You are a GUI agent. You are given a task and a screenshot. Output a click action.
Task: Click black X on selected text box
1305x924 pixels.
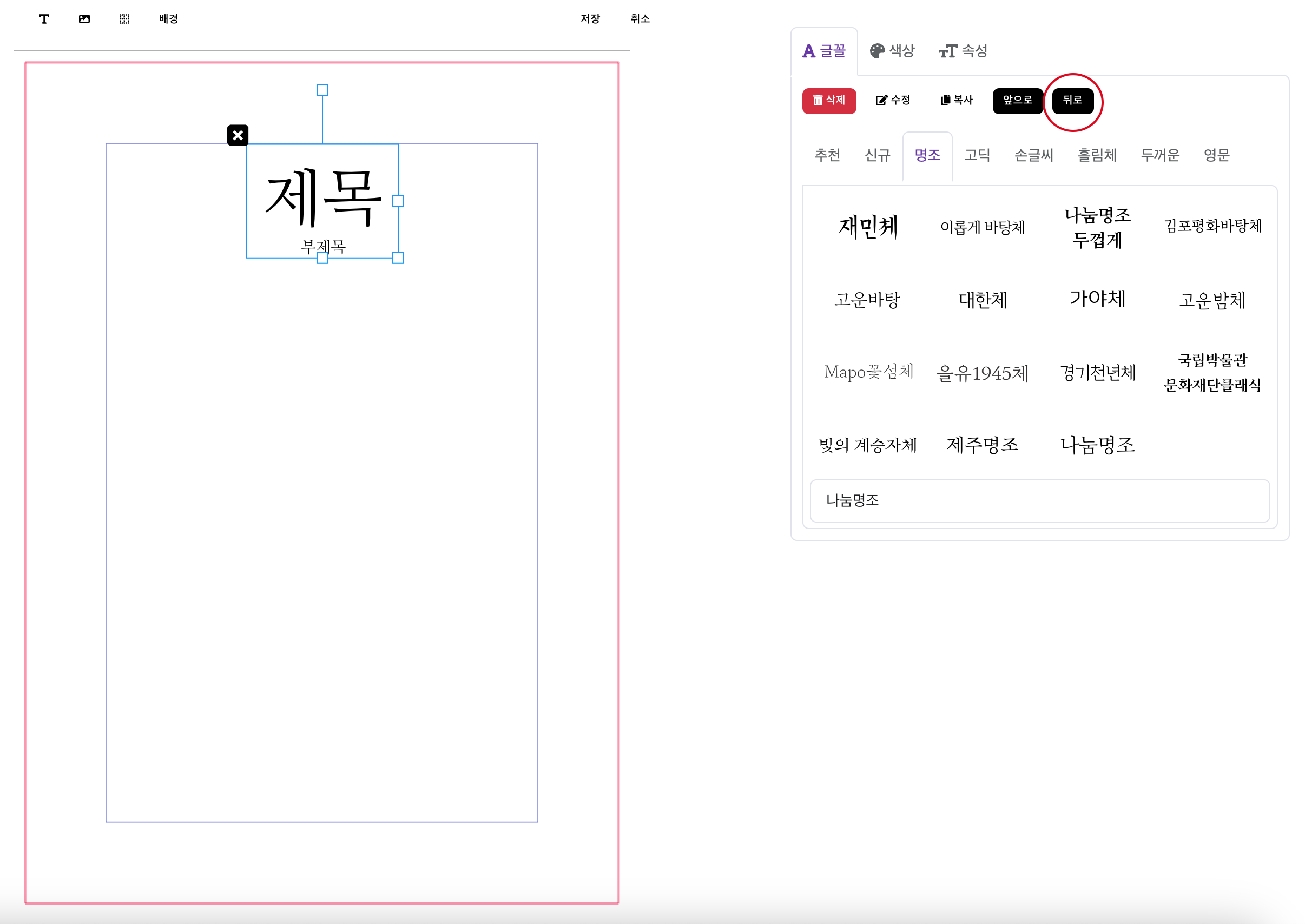pos(238,135)
